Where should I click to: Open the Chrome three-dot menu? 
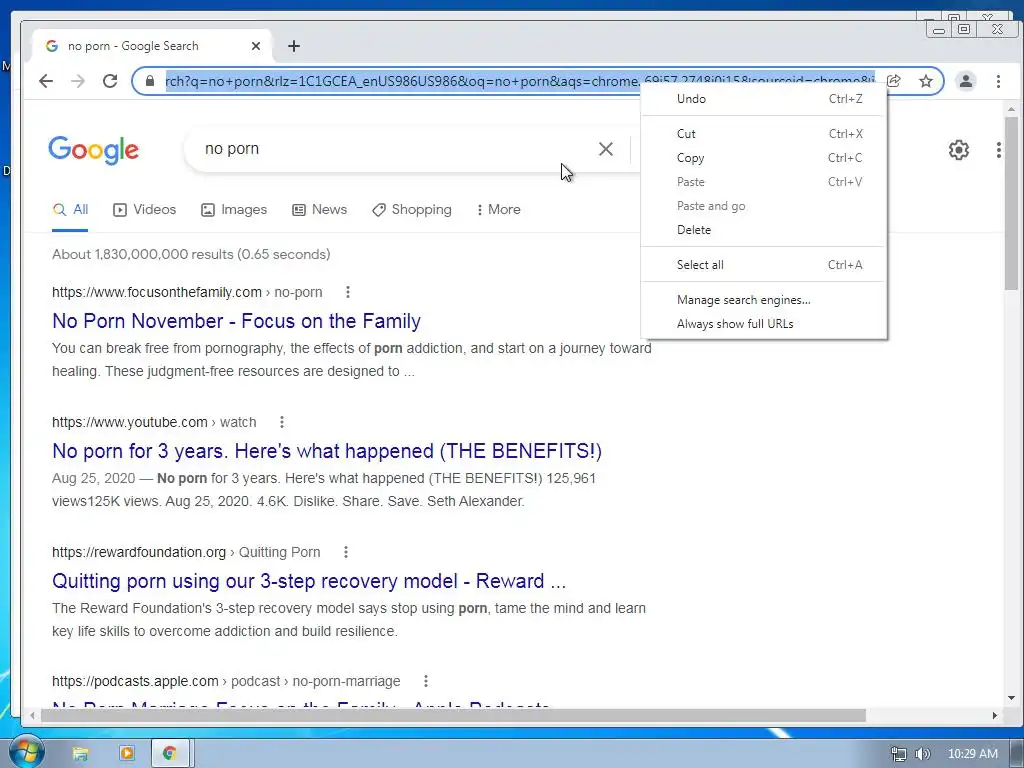pos(998,81)
